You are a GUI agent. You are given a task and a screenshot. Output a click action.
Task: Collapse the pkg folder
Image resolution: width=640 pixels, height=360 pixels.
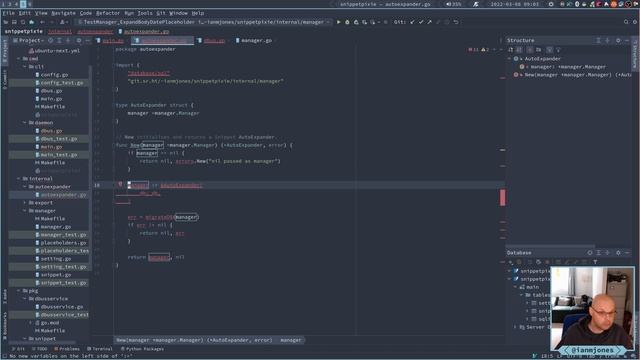[19, 291]
